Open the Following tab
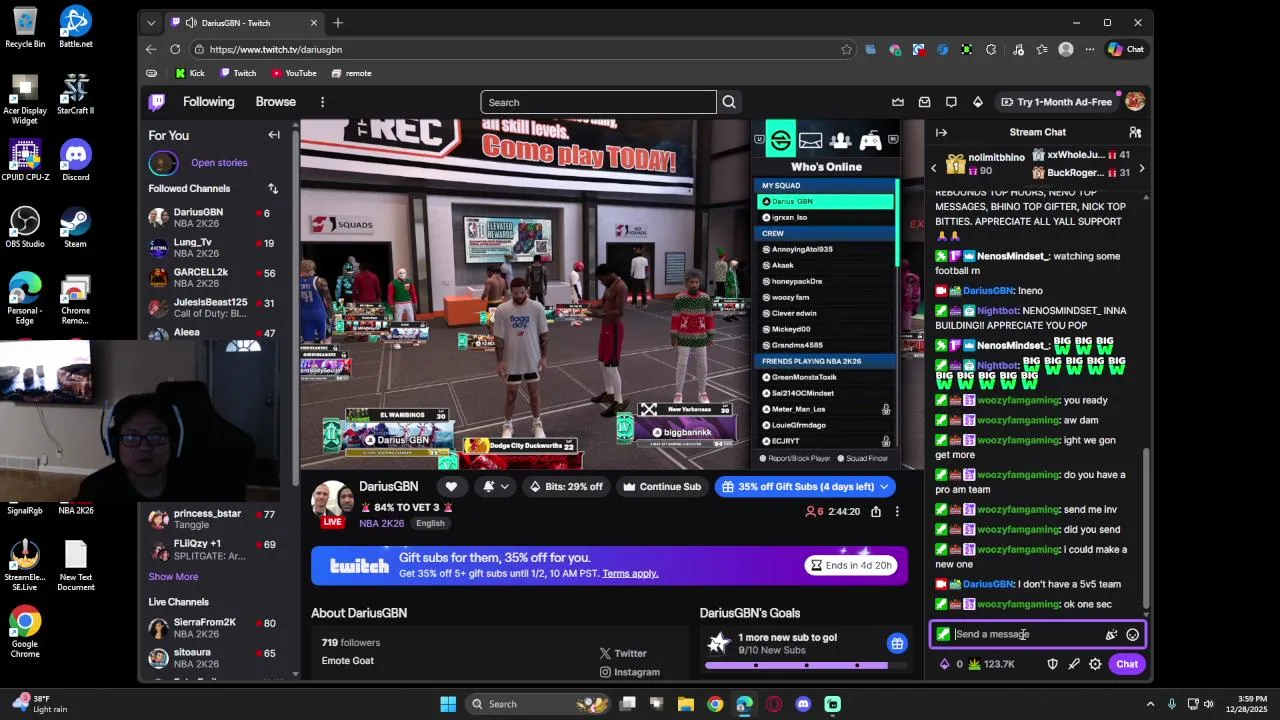This screenshot has height=720, width=1280. [x=208, y=102]
